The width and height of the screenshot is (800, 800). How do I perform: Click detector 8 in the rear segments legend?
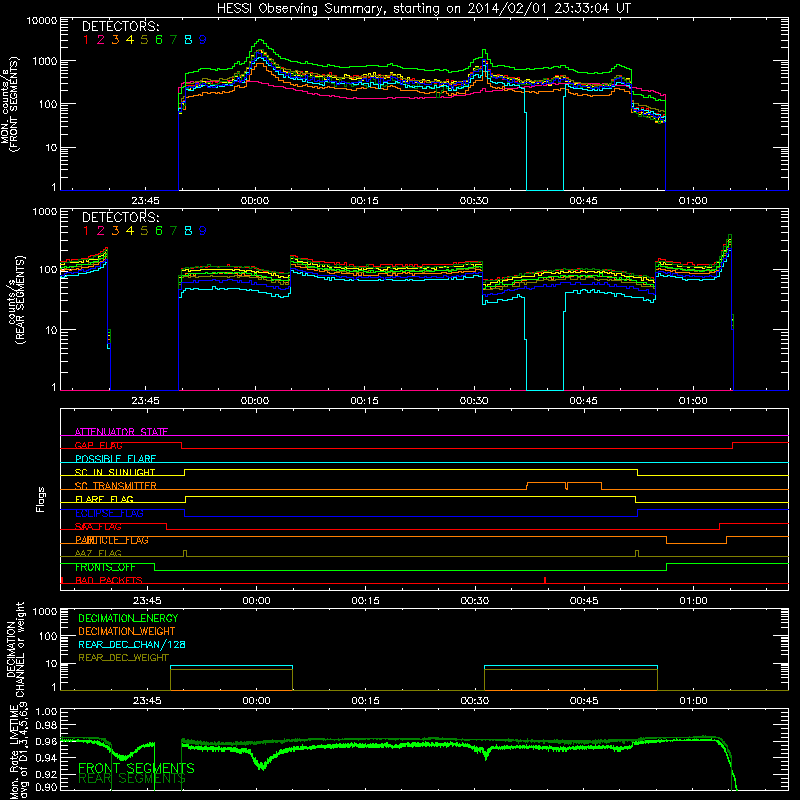click(x=188, y=231)
